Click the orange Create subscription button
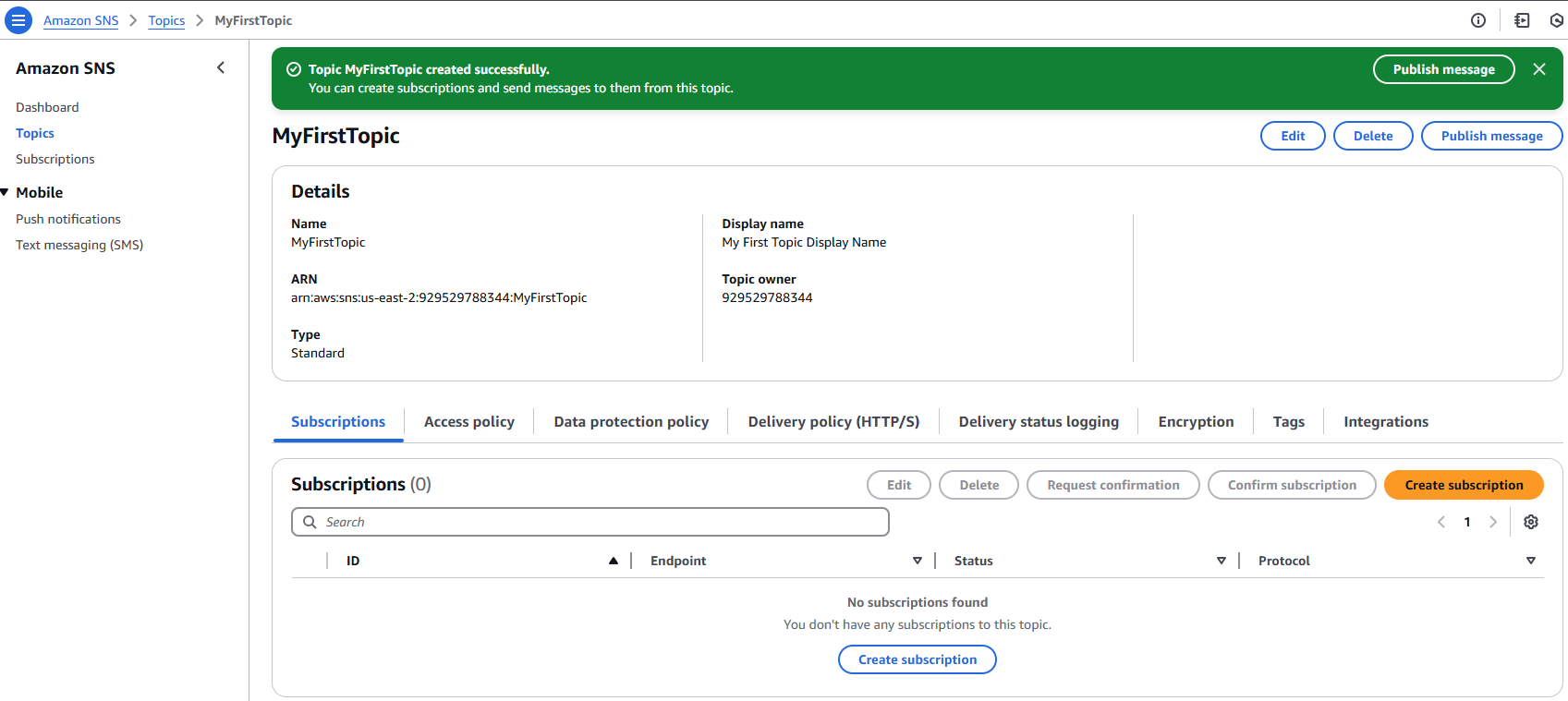1568x701 pixels. [1464, 485]
